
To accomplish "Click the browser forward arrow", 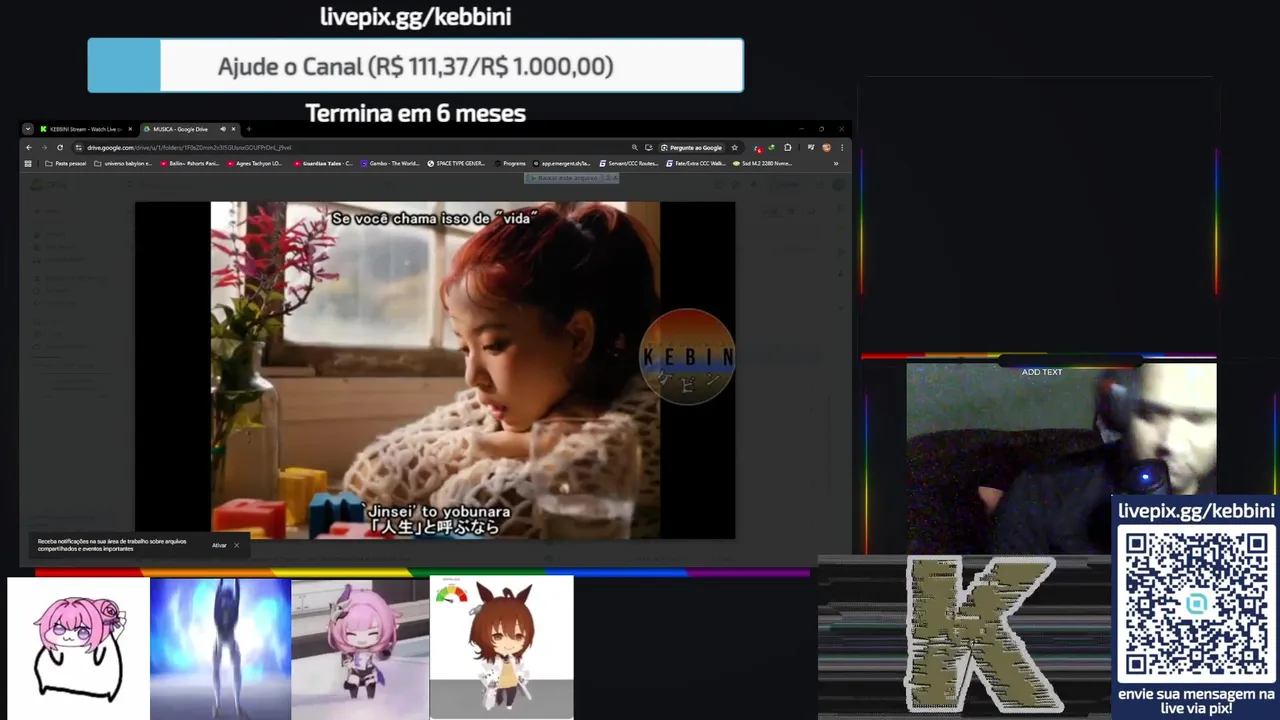I will click(x=44, y=147).
